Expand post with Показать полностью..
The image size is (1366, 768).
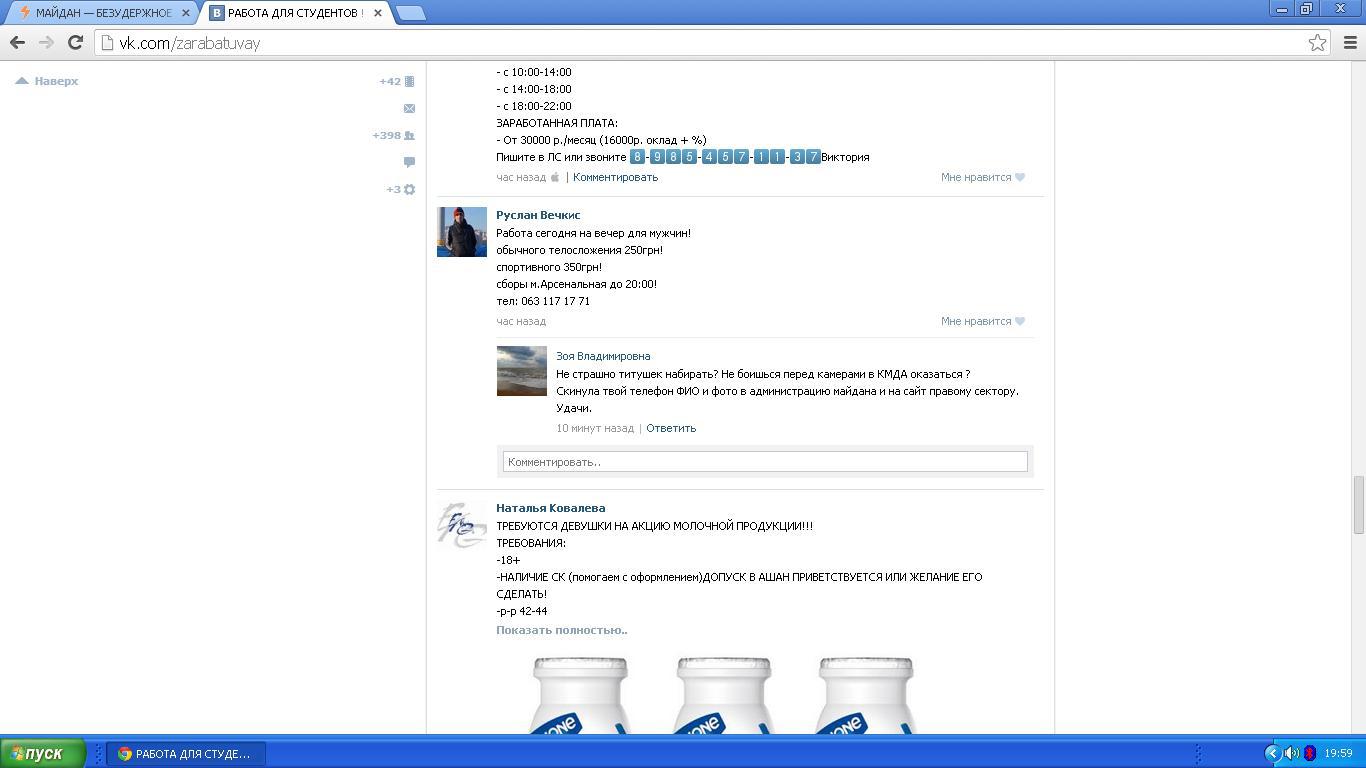[562, 630]
